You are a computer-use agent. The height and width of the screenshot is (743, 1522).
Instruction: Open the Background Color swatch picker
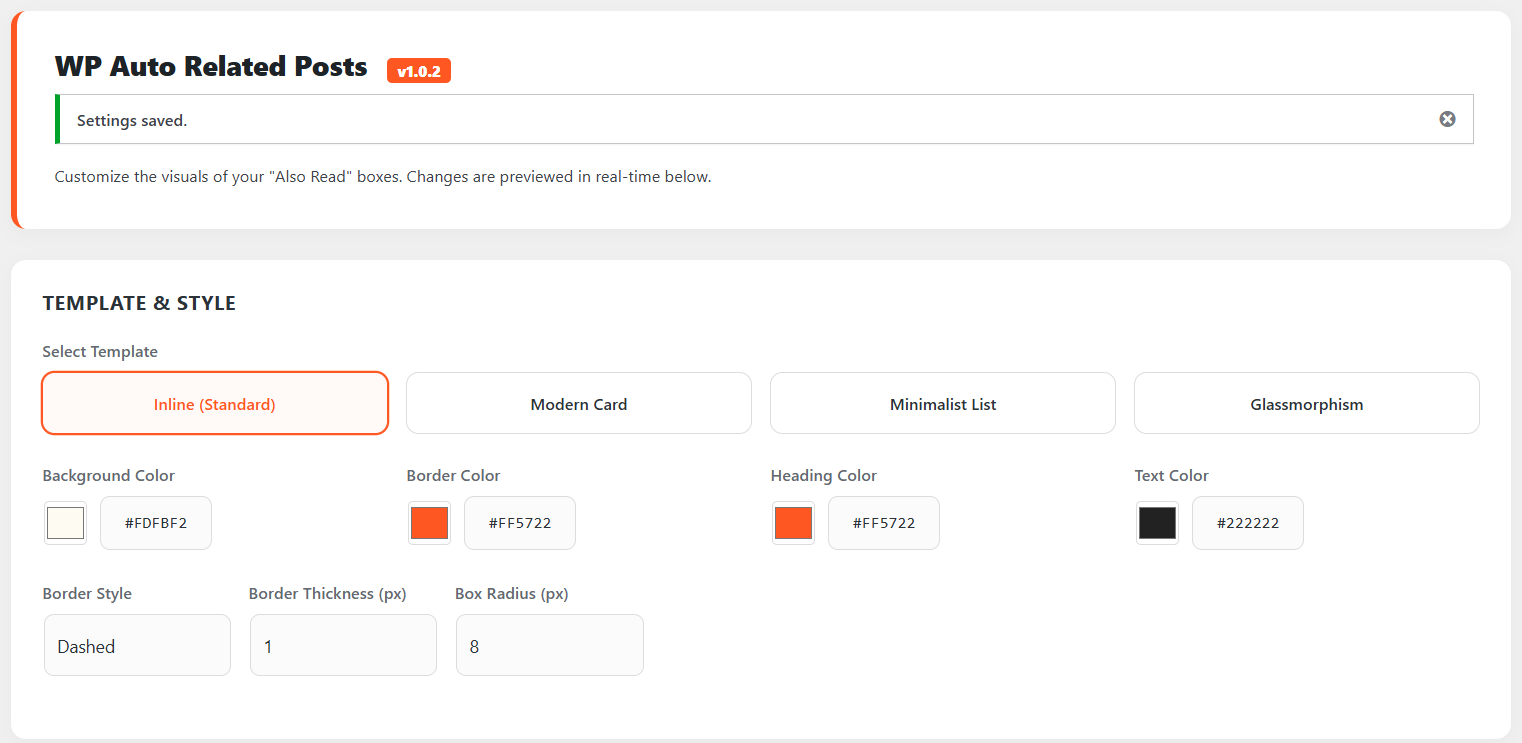coord(64,522)
